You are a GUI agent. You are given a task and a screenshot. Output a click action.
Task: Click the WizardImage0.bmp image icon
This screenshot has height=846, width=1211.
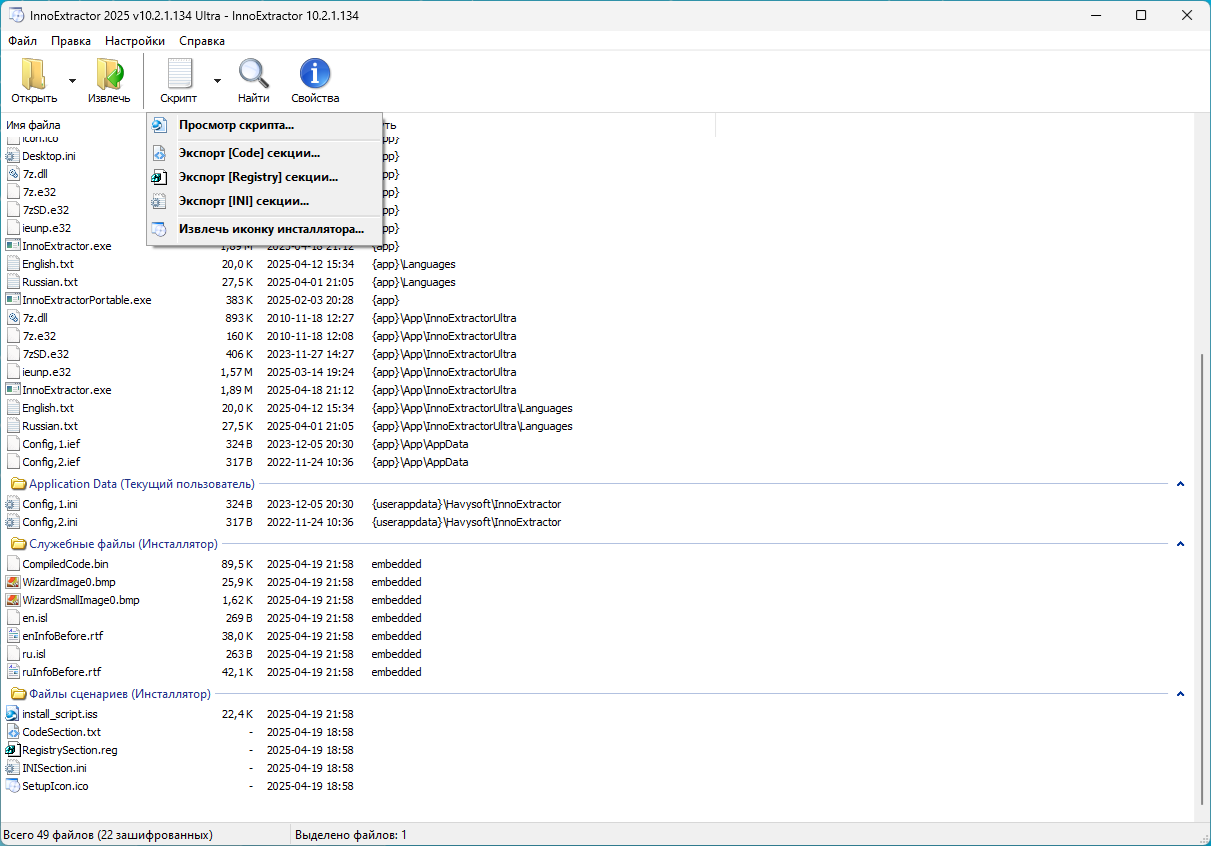13,582
